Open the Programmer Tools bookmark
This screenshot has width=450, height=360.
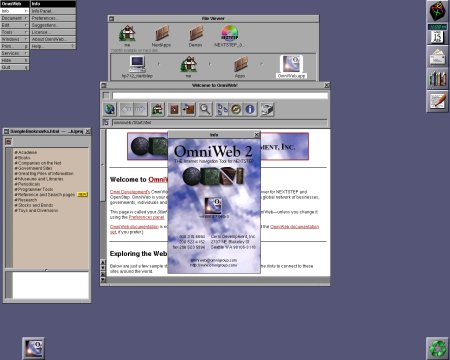click(34, 189)
